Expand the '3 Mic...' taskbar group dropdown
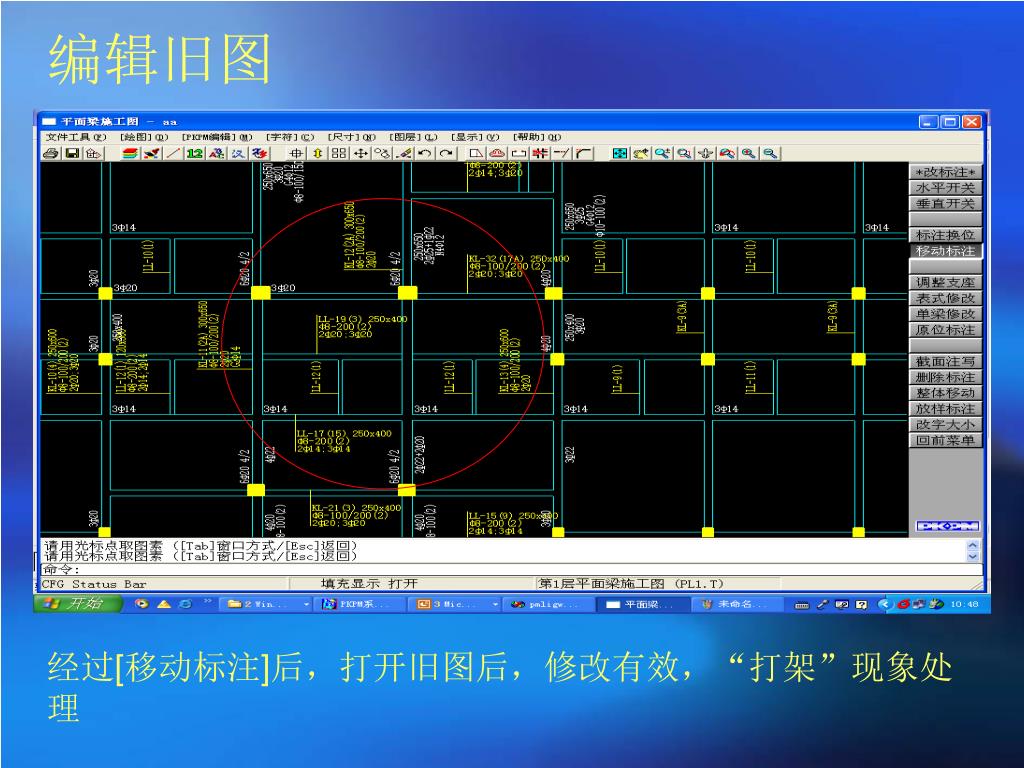 (x=495, y=605)
